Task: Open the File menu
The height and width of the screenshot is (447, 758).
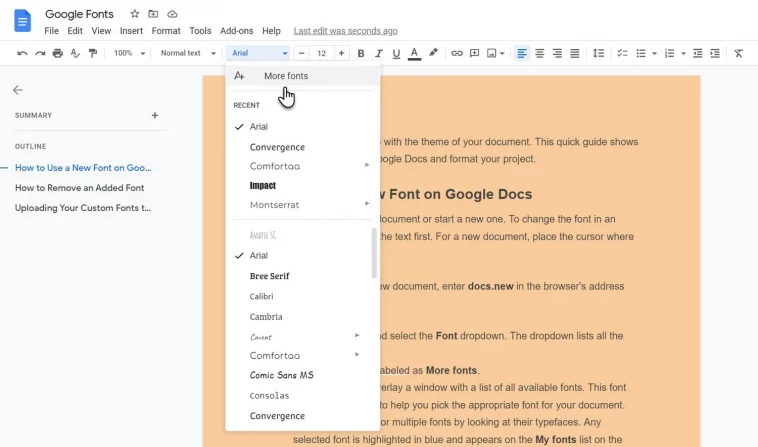Action: tap(51, 31)
